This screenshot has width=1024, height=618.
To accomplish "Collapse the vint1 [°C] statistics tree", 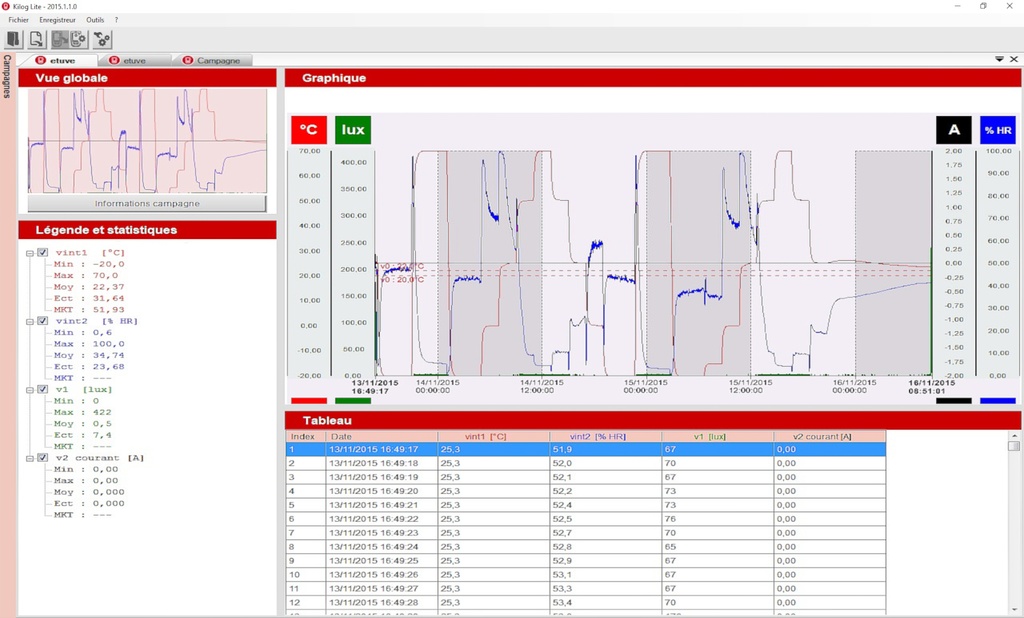I will (30, 253).
